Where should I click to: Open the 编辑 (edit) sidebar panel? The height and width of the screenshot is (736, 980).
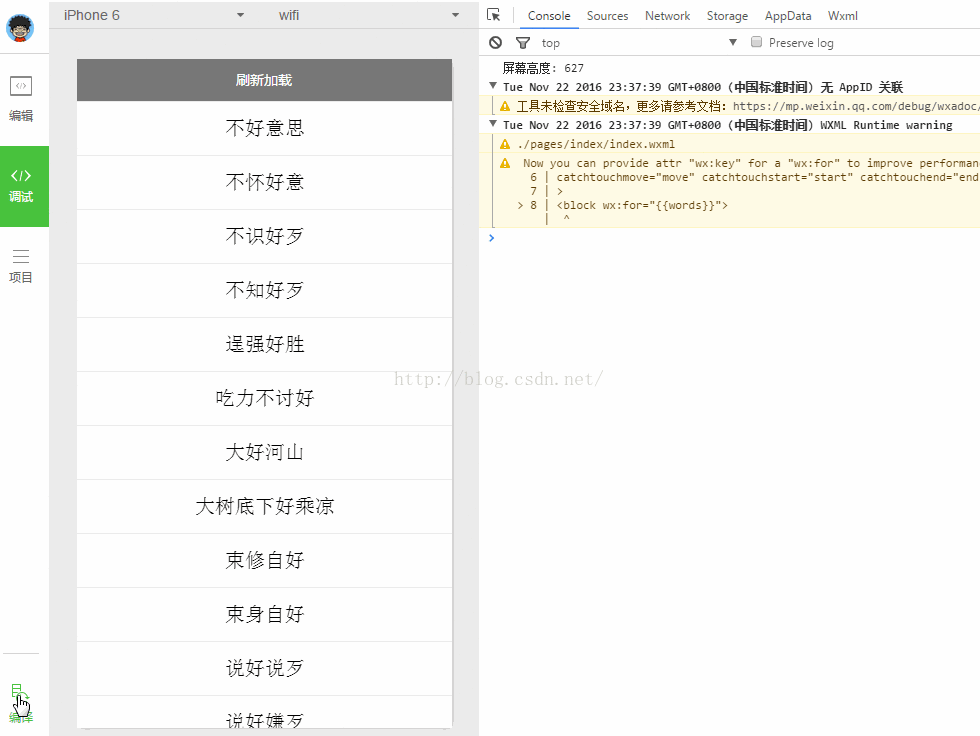(x=21, y=97)
